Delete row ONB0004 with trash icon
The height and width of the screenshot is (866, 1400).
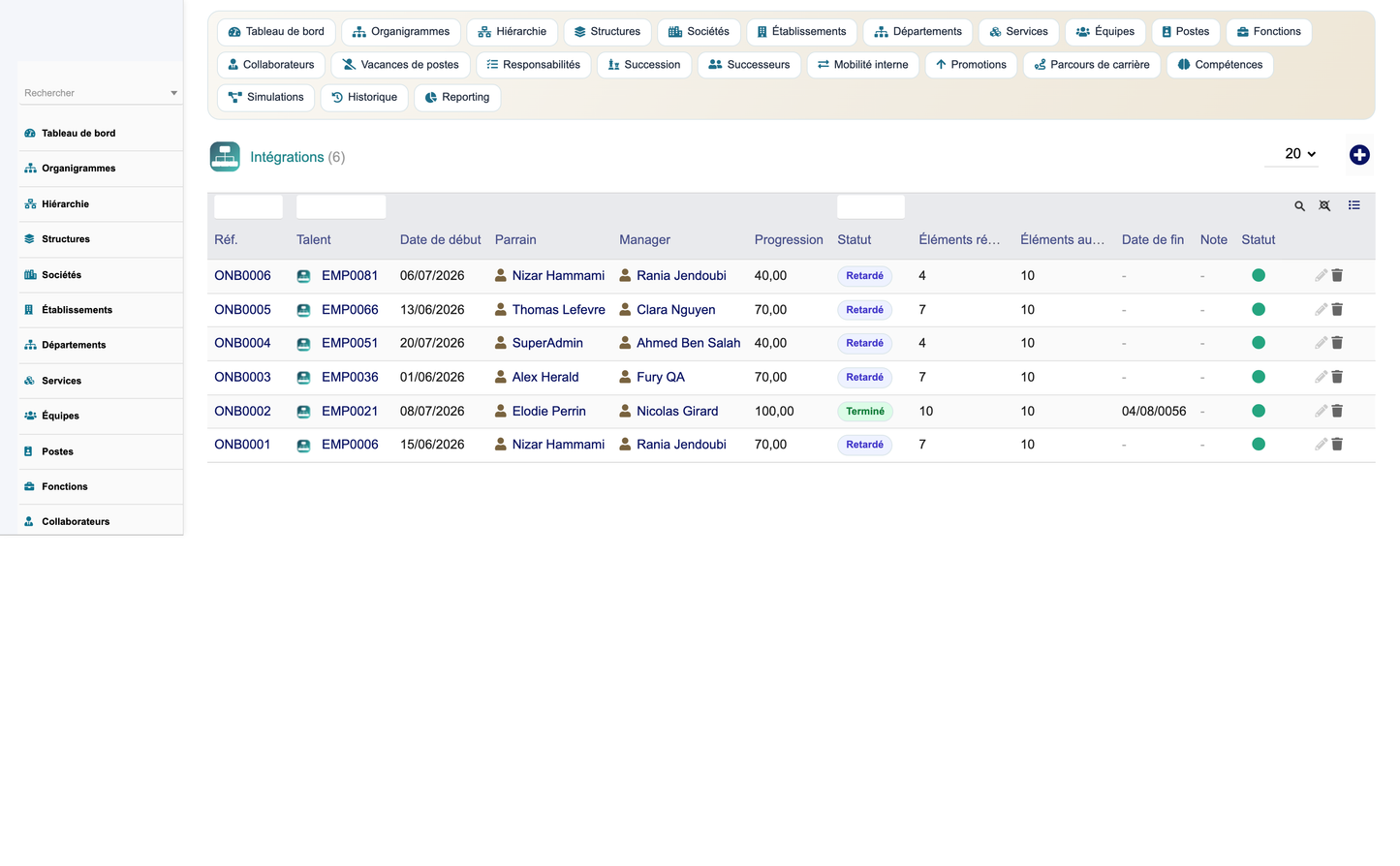1337,343
